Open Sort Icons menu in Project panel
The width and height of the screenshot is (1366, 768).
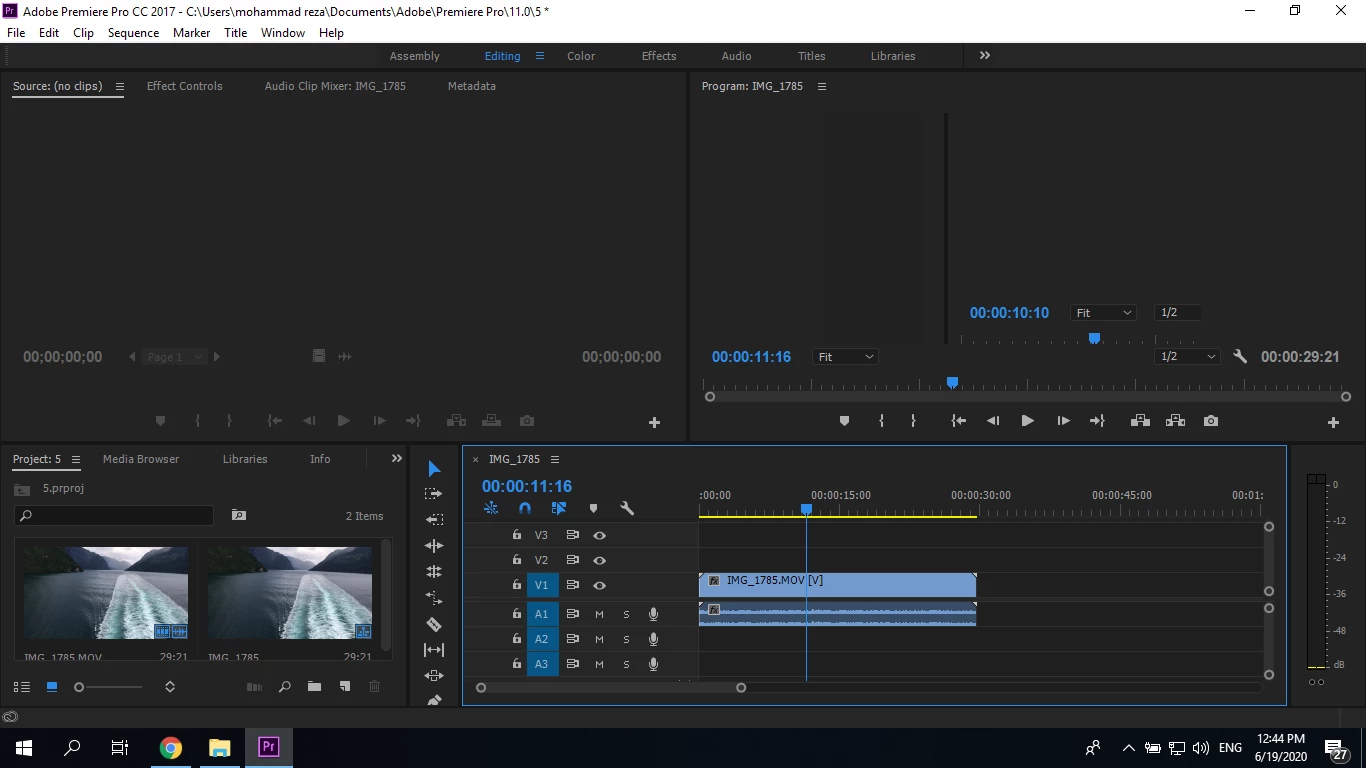(170, 687)
